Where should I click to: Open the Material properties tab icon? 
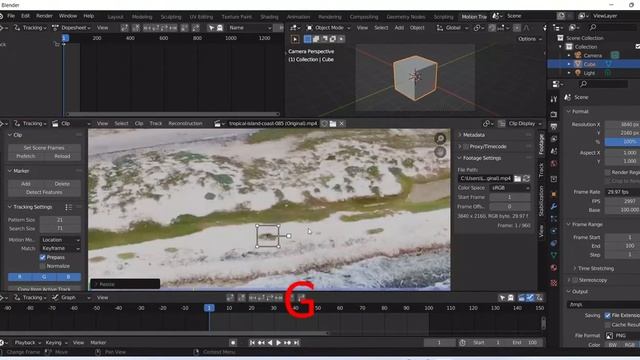553,268
